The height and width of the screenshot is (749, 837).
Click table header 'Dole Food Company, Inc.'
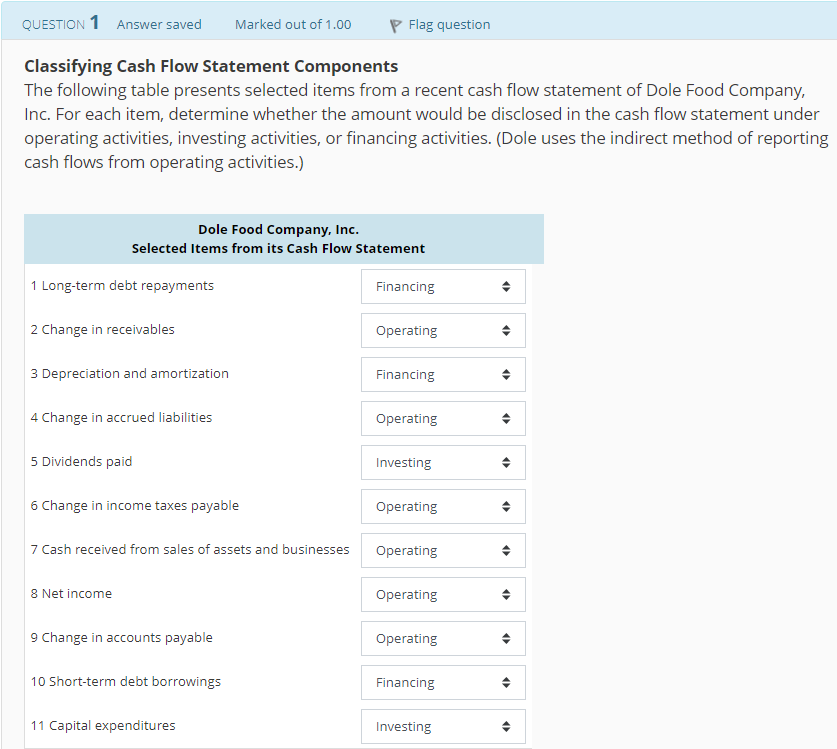tap(279, 230)
